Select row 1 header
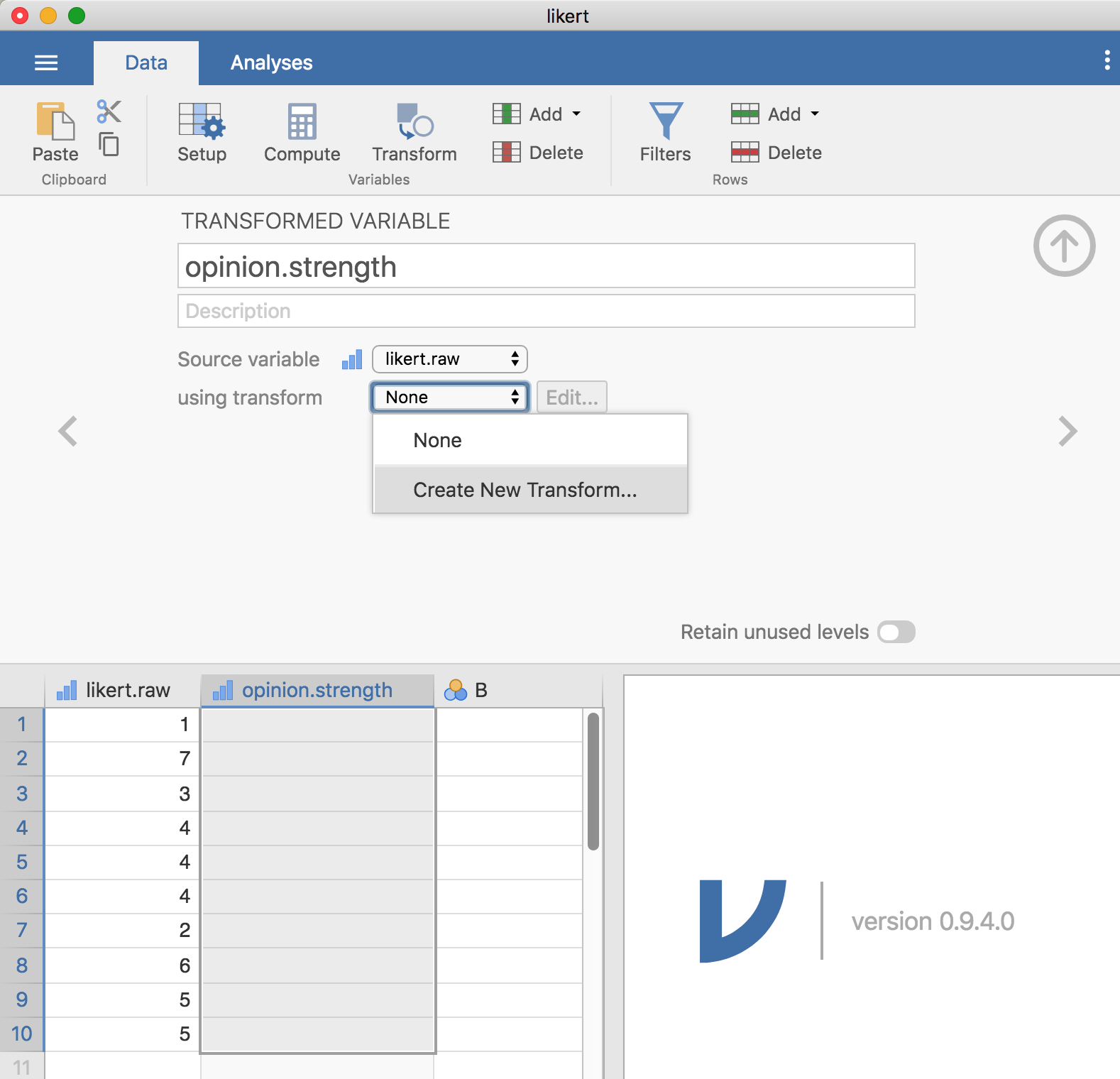Screen dimensions: 1120x1079 [x=22, y=724]
